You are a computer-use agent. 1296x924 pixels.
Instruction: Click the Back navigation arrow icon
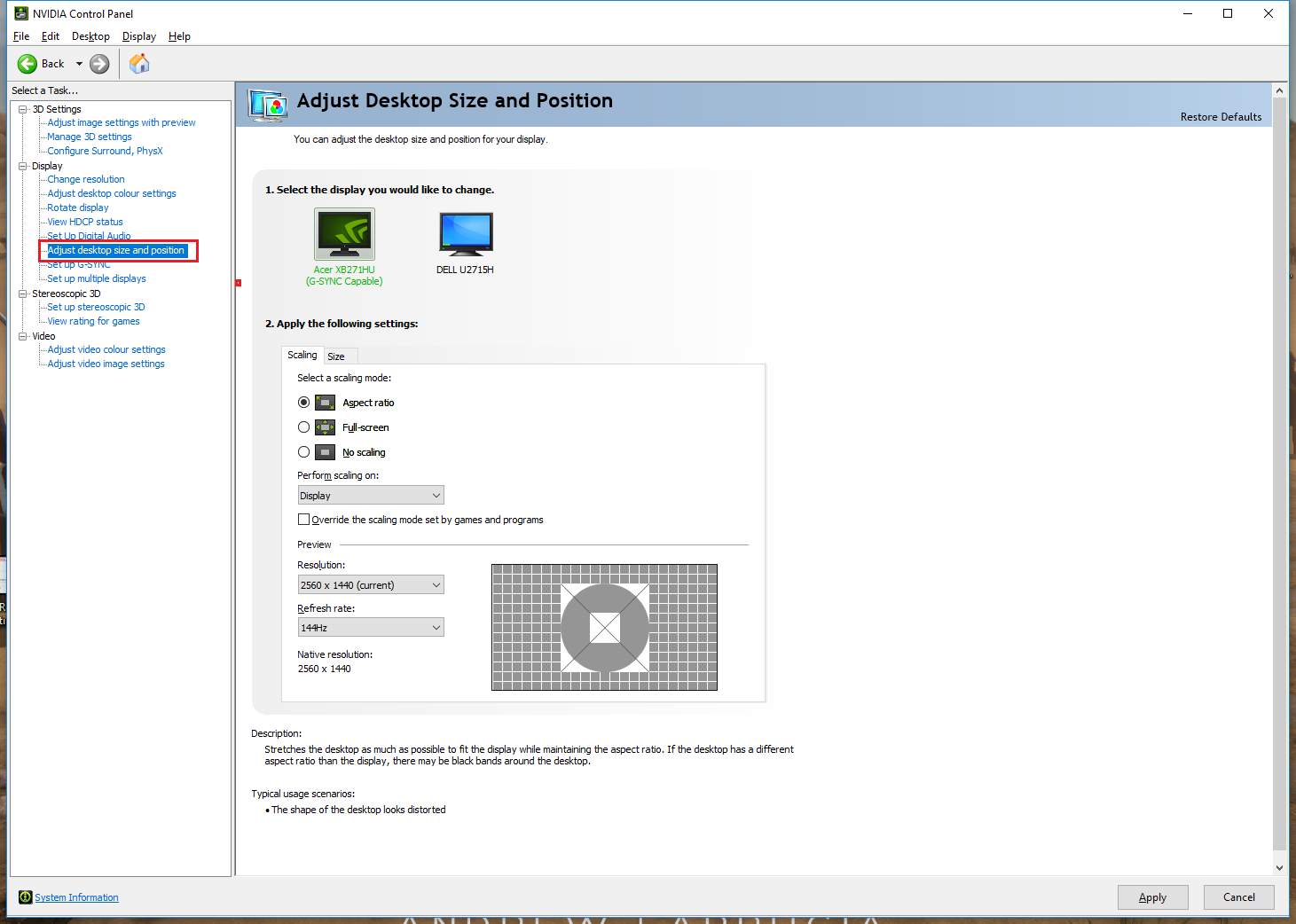coord(27,63)
